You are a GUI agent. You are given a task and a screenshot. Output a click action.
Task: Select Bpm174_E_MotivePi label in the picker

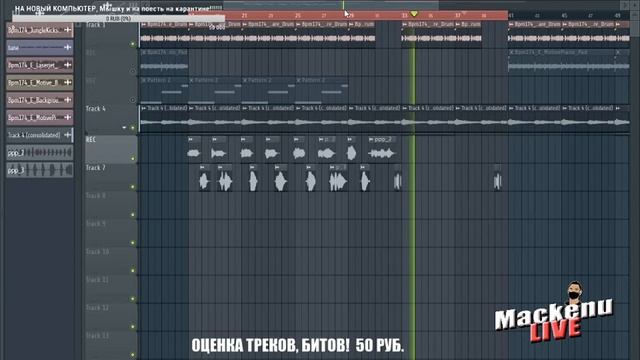click(33, 118)
